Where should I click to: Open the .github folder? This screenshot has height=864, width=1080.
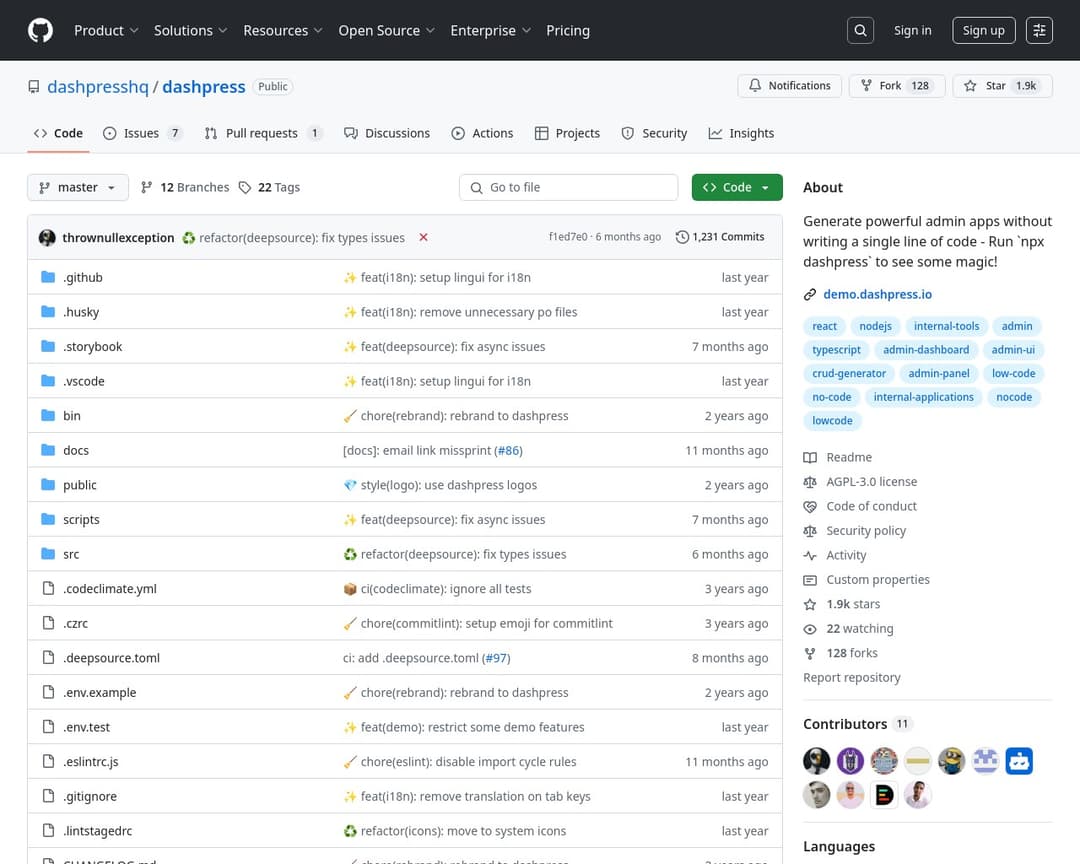83,278
